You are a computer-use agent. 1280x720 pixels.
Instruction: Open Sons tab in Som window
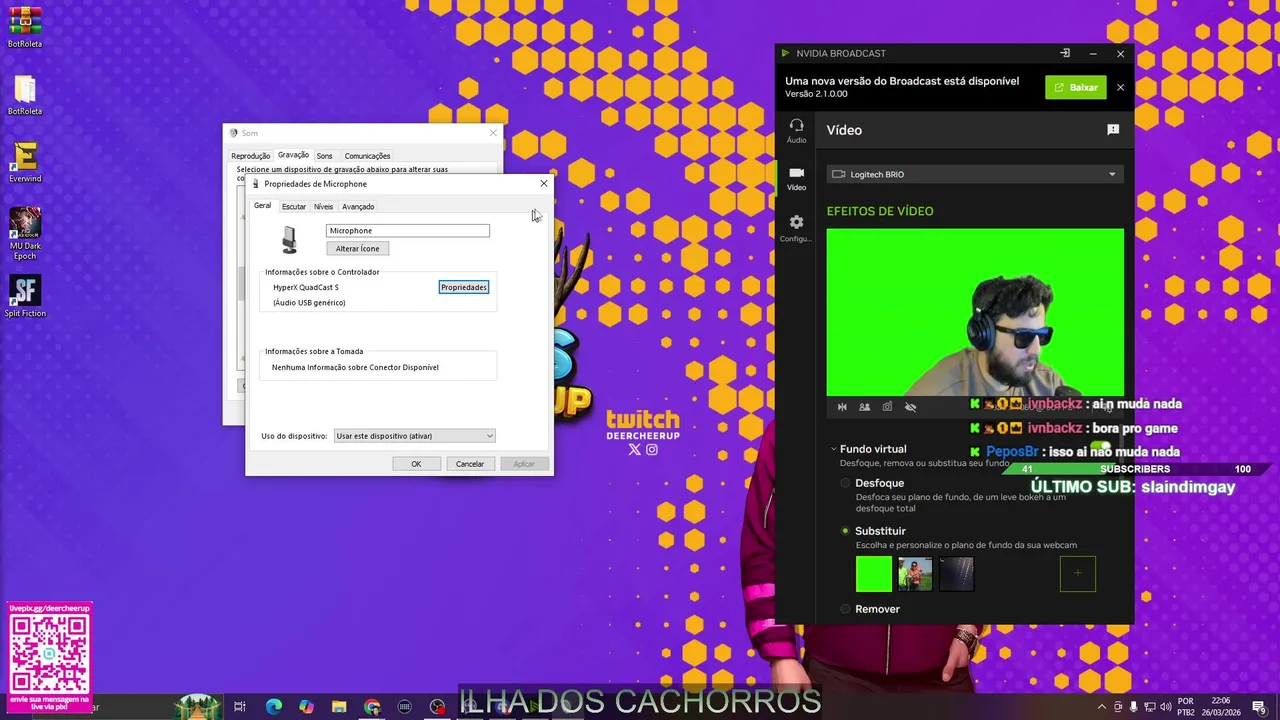[x=324, y=156]
